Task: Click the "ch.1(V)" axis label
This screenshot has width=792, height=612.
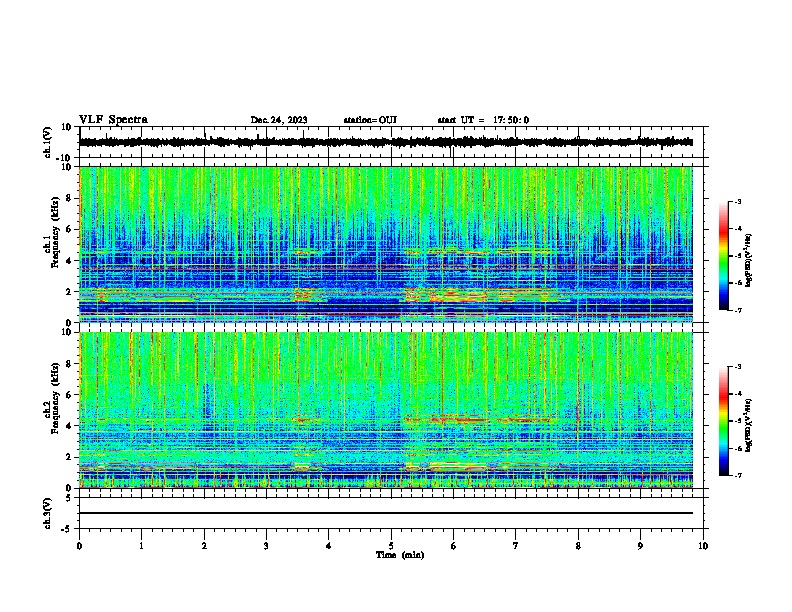Action: coord(48,142)
